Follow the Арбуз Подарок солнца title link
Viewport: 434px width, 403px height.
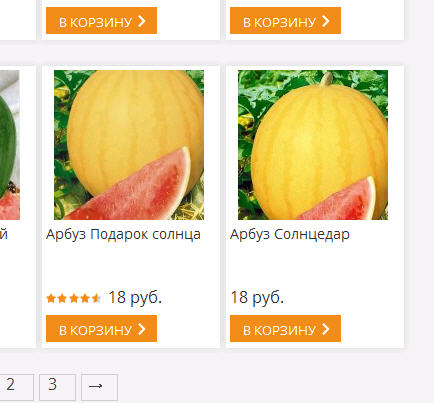(123, 234)
